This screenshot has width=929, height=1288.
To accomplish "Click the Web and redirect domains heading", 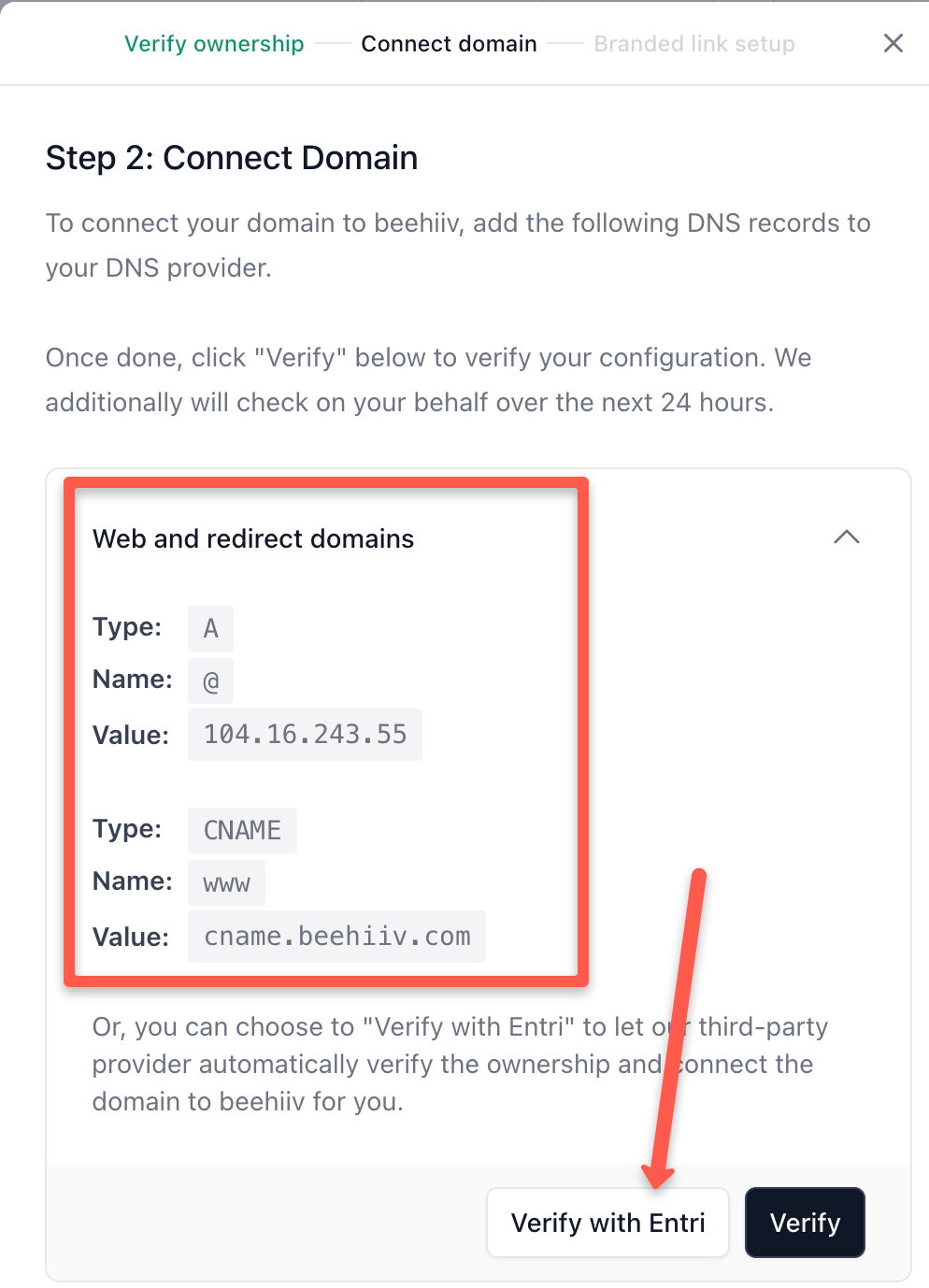I will [252, 538].
